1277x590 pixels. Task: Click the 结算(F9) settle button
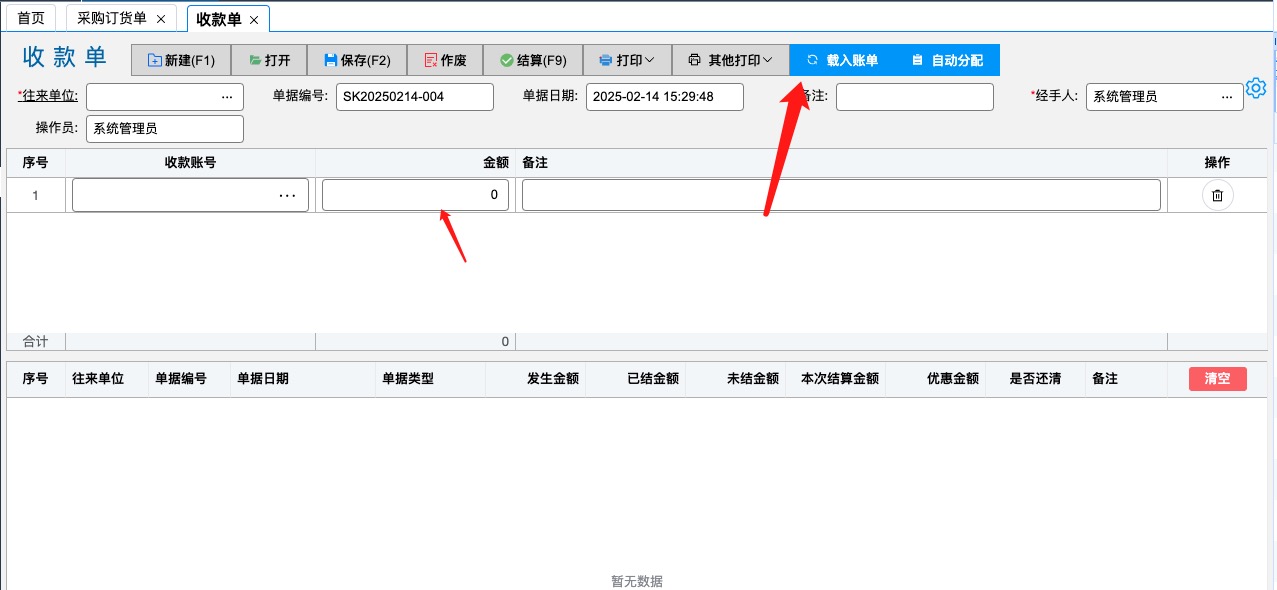coord(533,60)
